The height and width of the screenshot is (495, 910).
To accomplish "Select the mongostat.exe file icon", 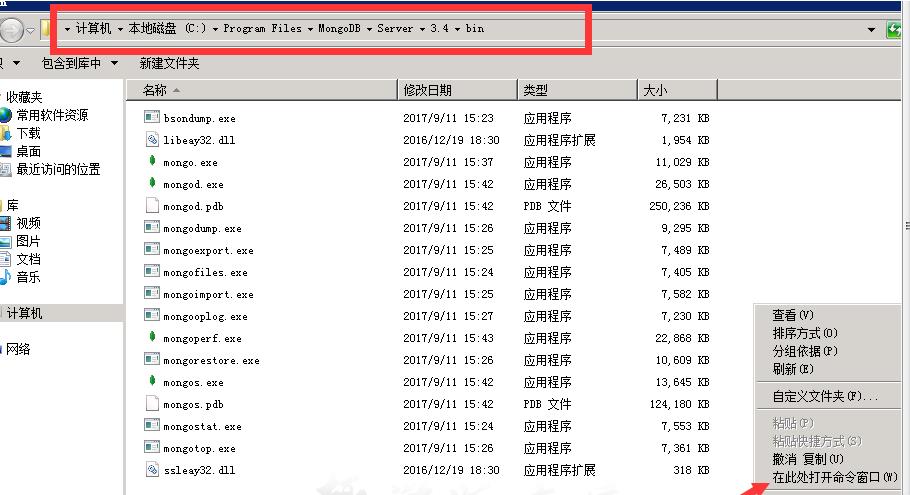I will tap(151, 426).
